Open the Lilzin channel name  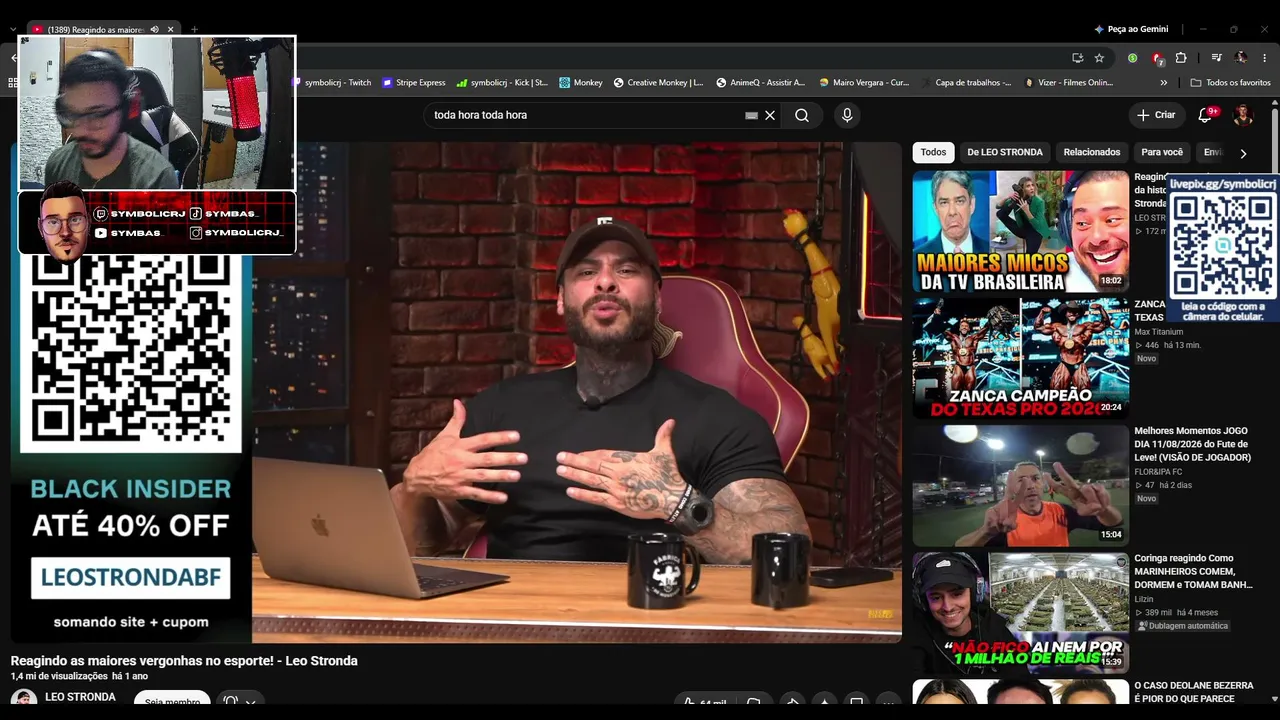1143,599
